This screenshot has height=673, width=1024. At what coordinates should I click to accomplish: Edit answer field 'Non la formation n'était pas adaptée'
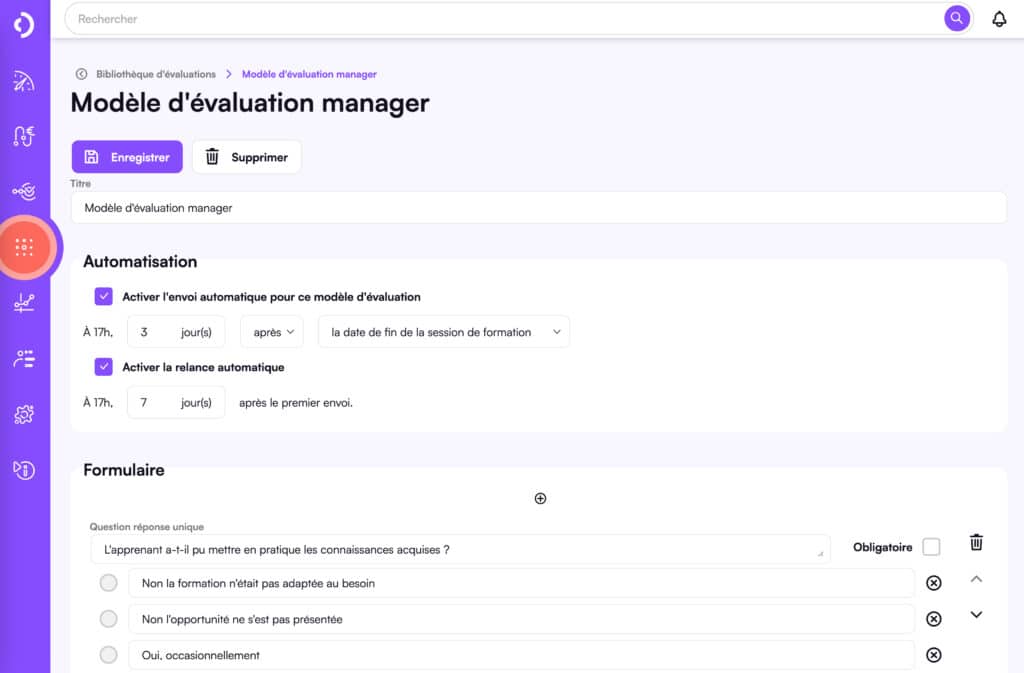(521, 583)
